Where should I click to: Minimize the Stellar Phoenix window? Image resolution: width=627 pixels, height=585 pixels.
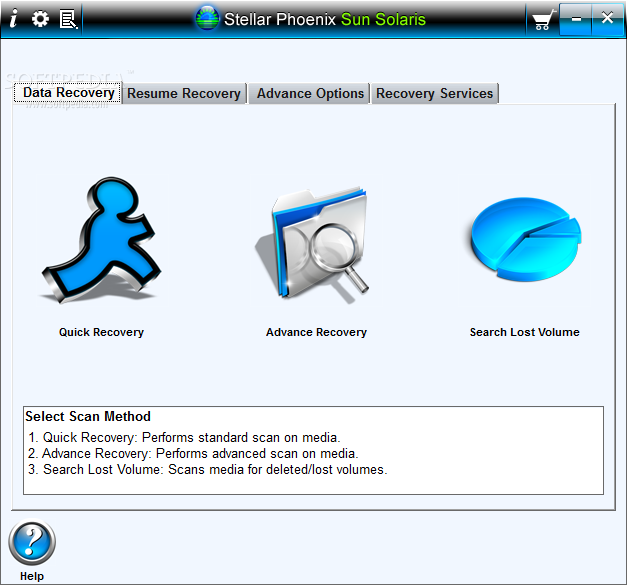pyautogui.click(x=576, y=19)
